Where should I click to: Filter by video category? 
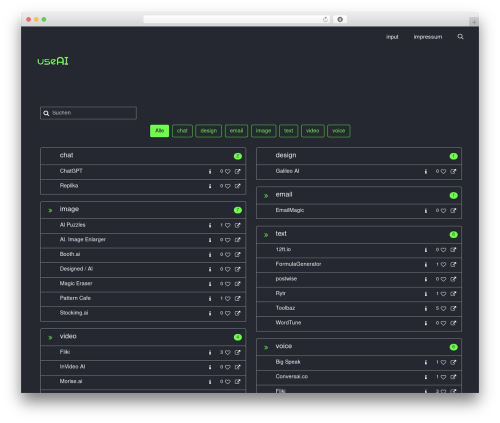313,131
